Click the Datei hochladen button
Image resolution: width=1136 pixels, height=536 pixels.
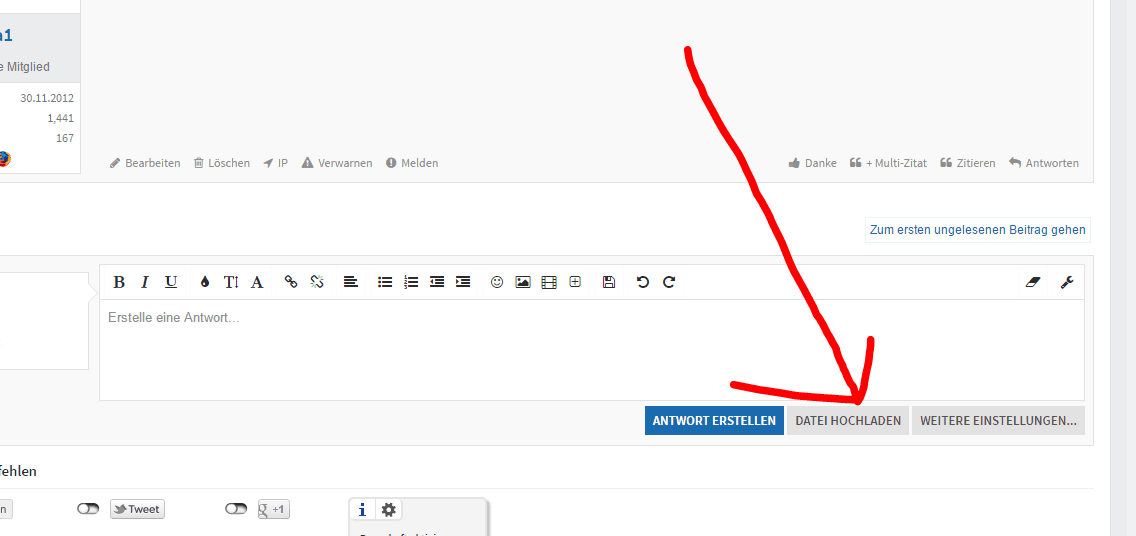(848, 420)
